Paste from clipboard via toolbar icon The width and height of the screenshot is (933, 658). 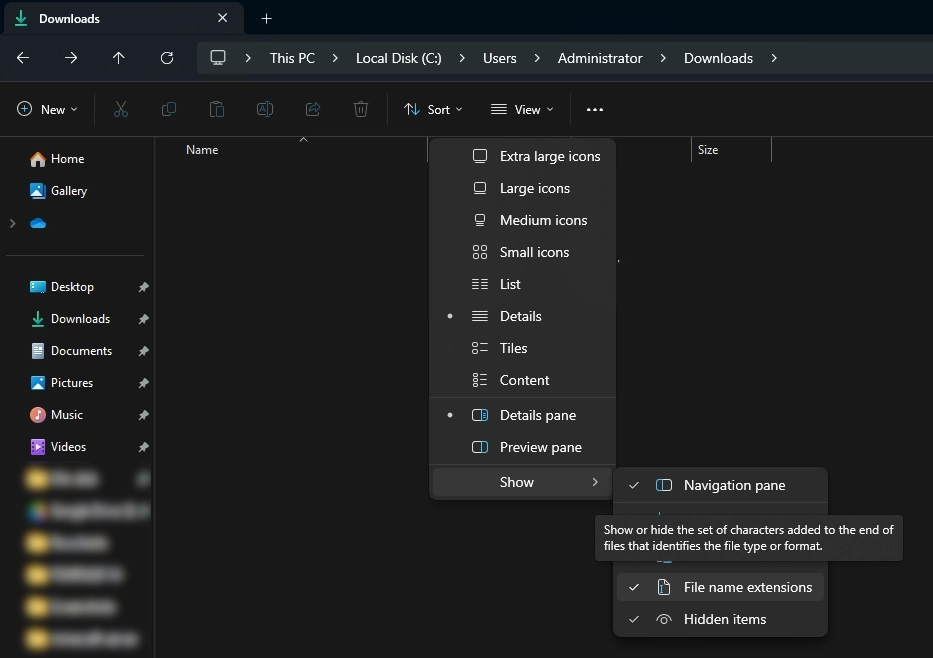(x=216, y=110)
